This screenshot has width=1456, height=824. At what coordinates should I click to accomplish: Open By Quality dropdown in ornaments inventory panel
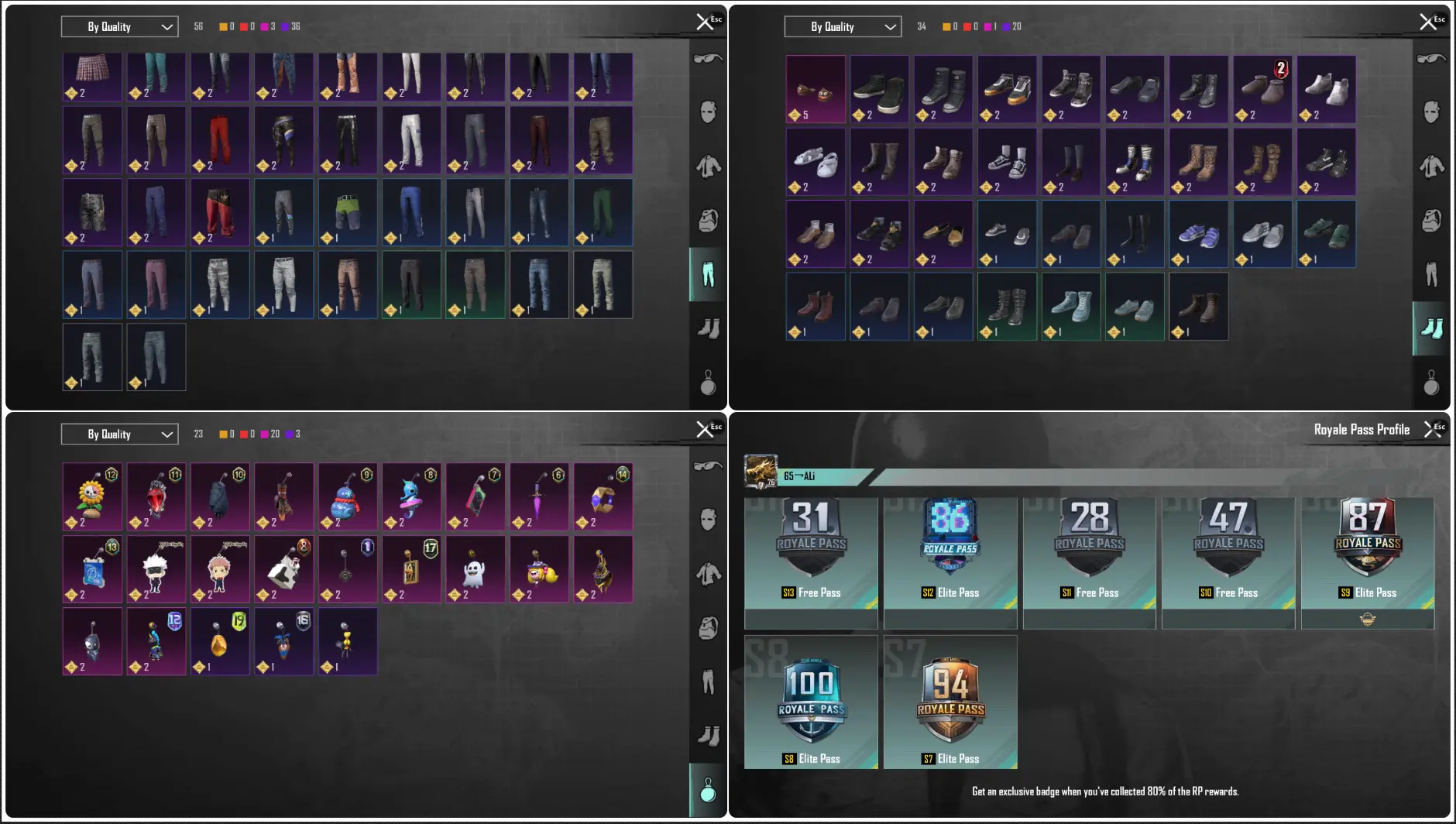click(x=119, y=434)
